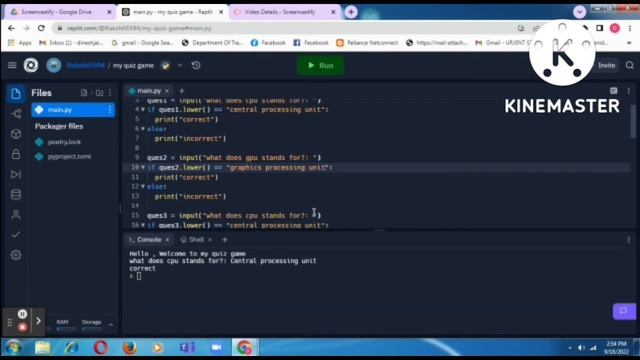Open File Explorer from the taskbar

pyautogui.click(x=42, y=347)
